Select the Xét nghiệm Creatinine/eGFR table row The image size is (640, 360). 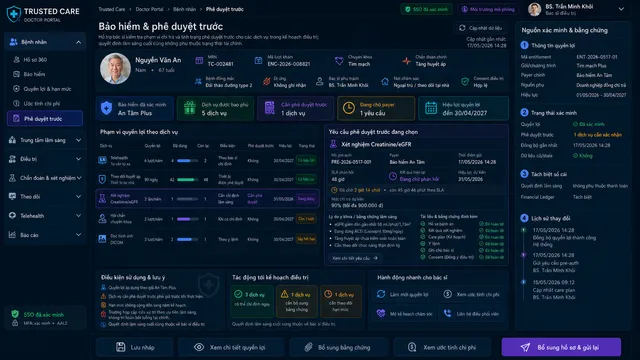(207, 199)
